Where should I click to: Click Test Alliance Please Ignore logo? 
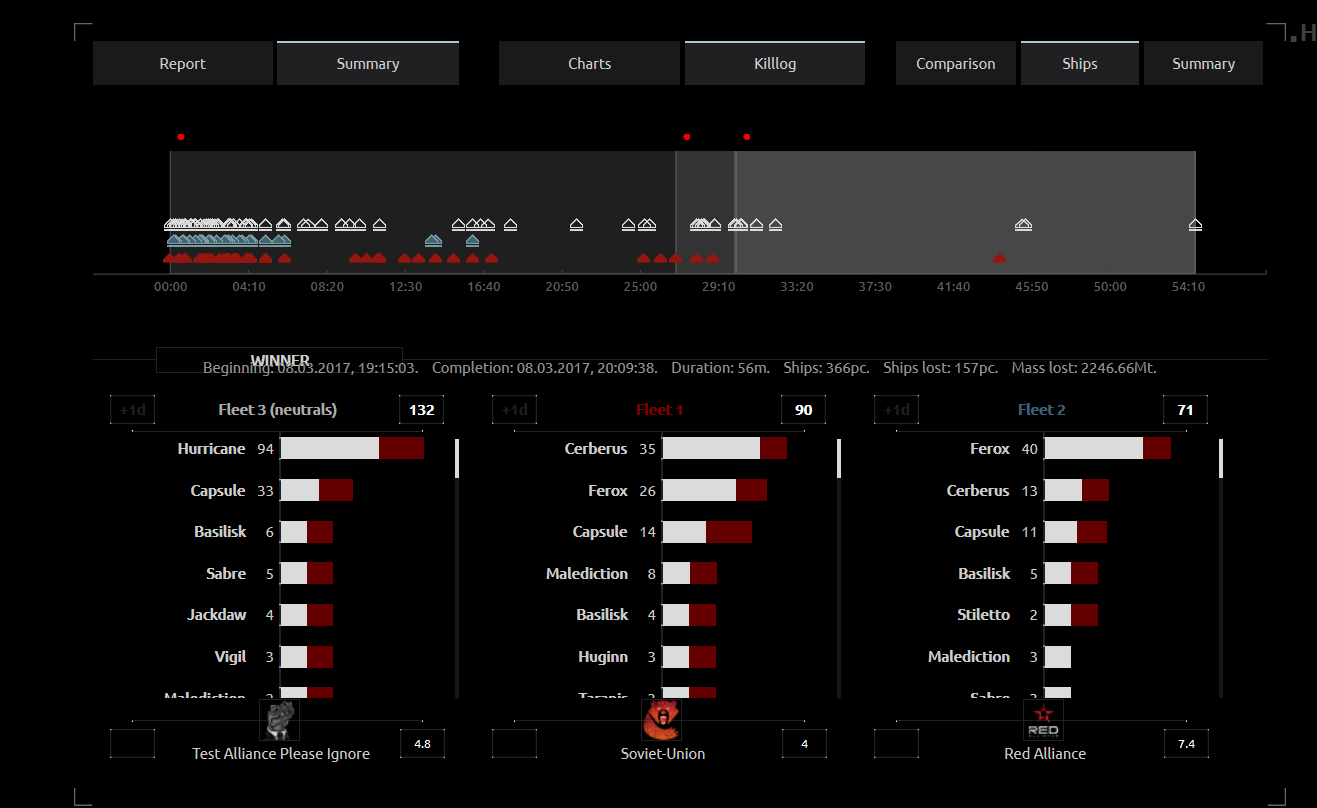[x=280, y=720]
